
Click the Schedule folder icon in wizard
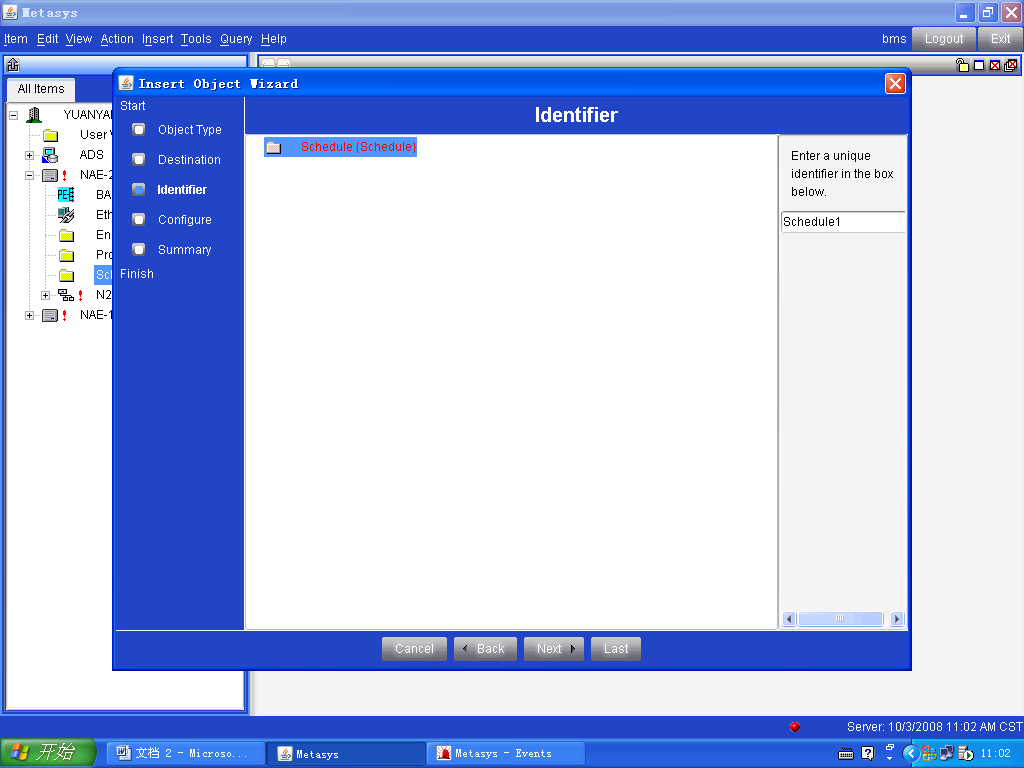point(273,148)
